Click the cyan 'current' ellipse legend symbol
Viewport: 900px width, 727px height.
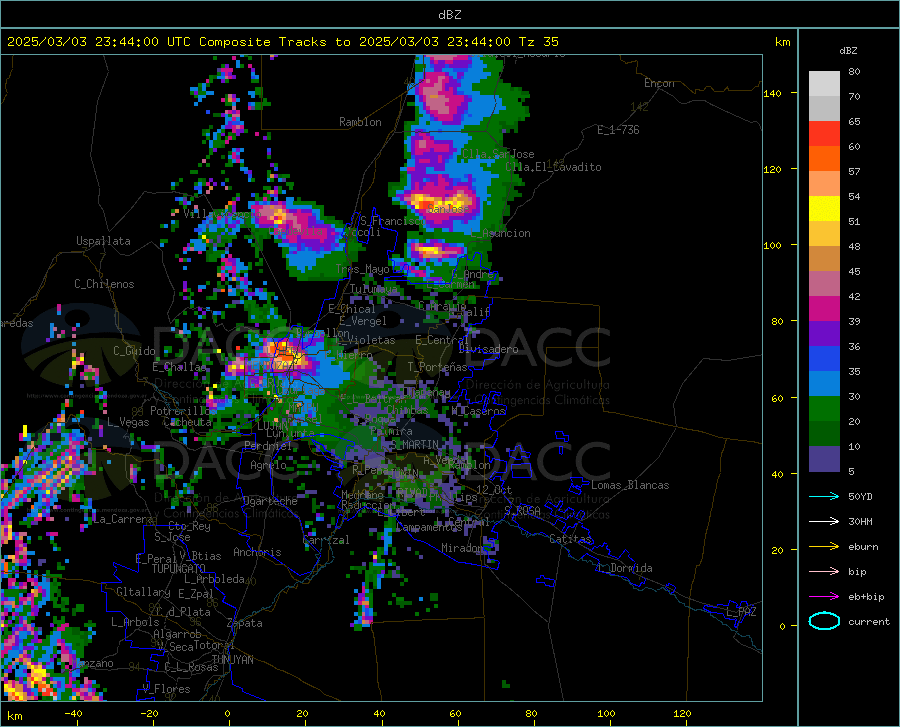[x=824, y=621]
